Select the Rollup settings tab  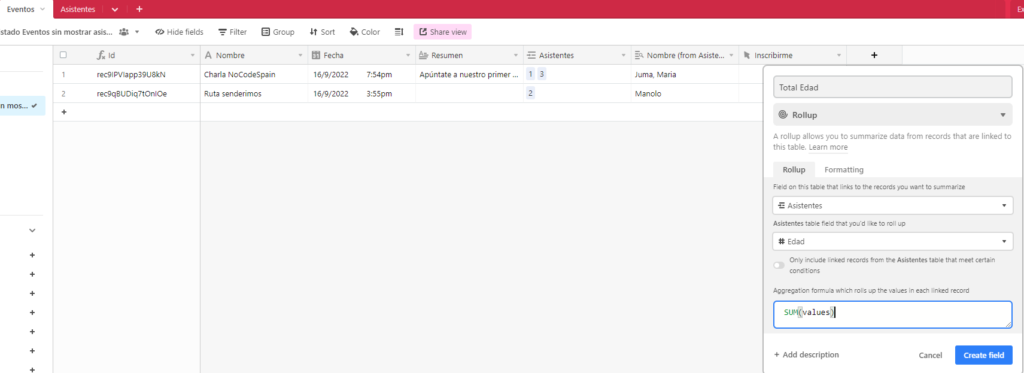click(x=793, y=170)
